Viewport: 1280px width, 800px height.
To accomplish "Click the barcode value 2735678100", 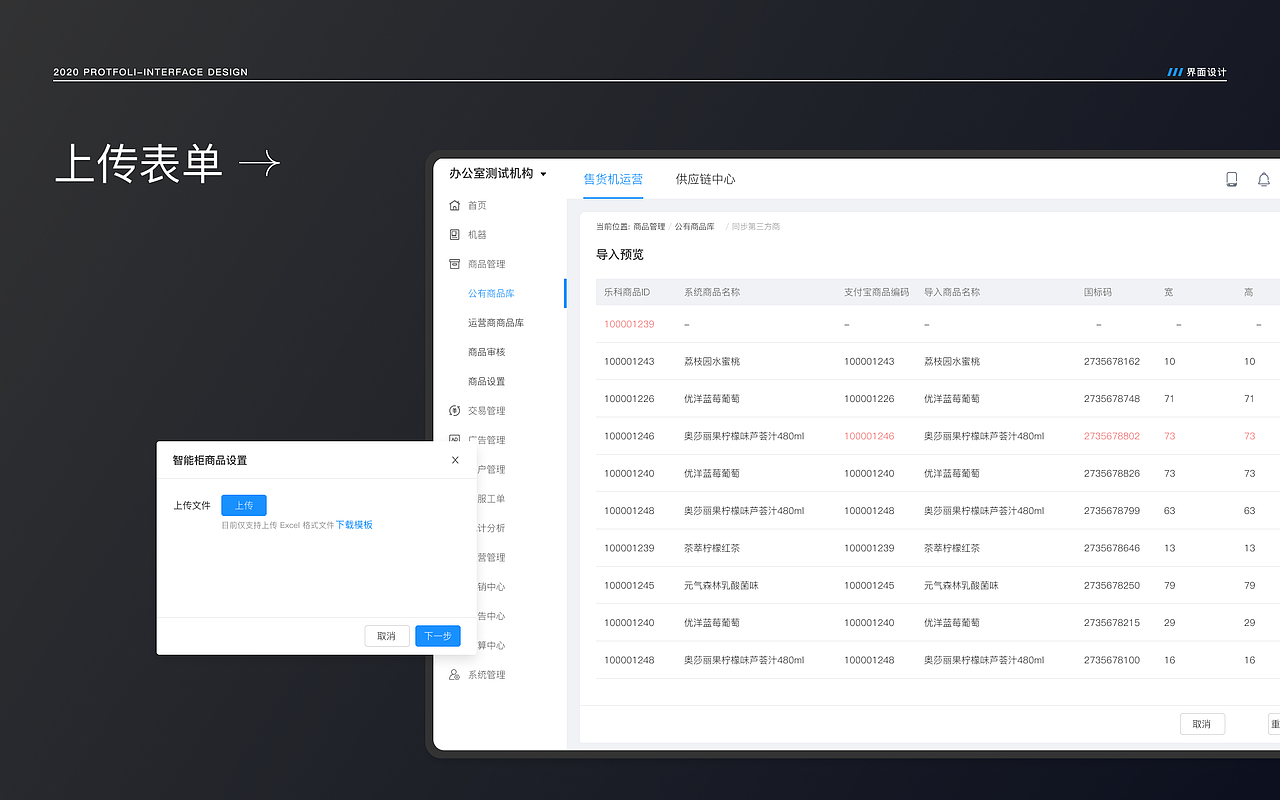I will (1112, 660).
